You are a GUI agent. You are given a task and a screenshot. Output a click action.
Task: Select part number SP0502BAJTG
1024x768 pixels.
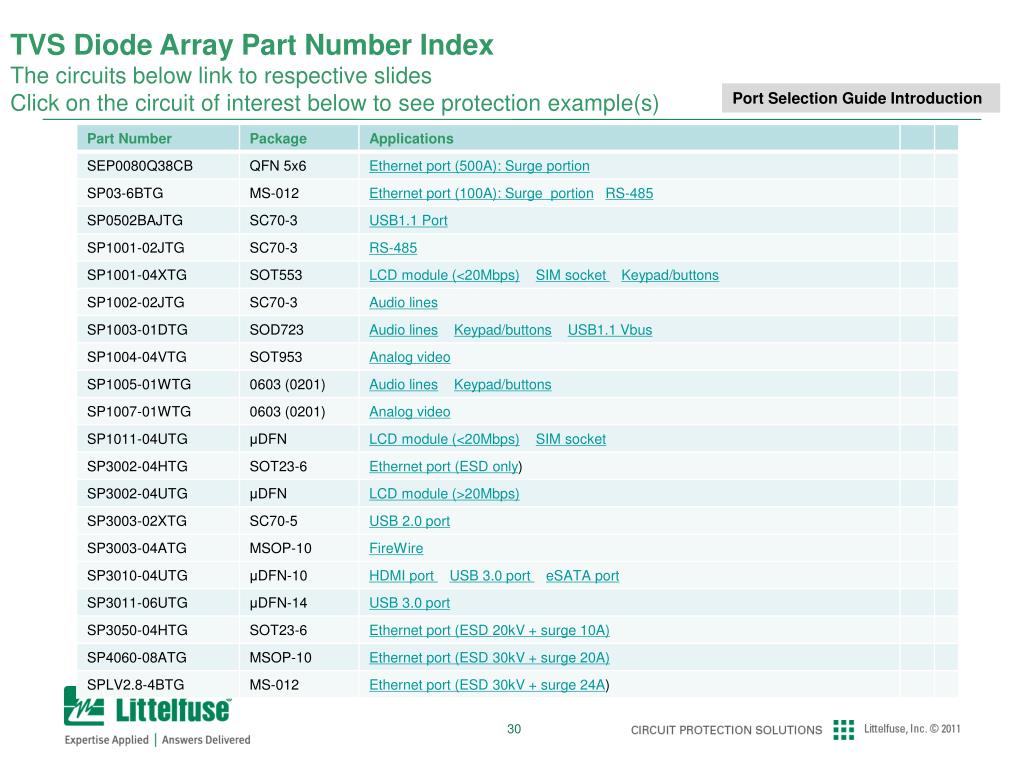tap(135, 221)
